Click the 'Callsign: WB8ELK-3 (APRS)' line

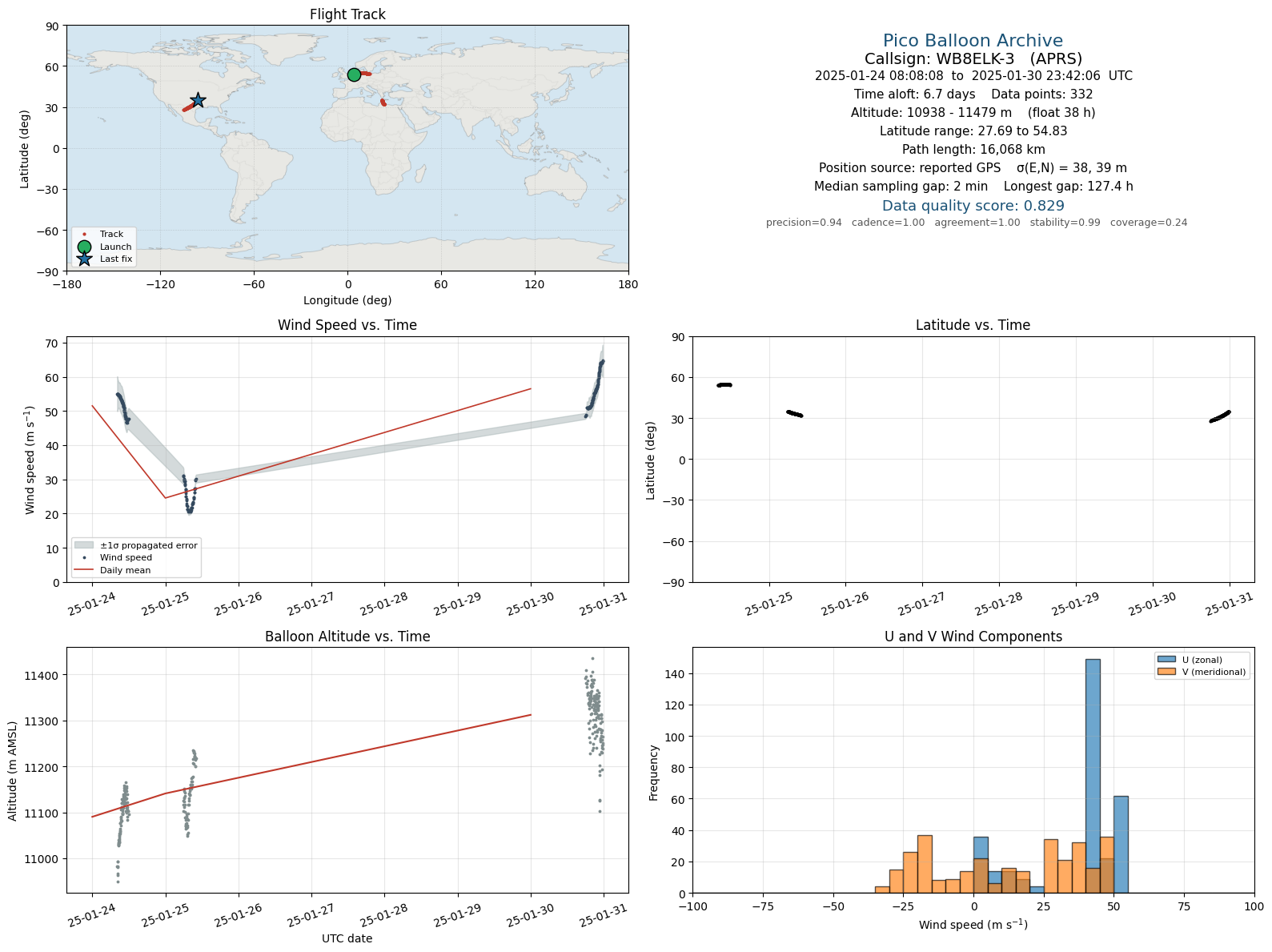973,58
